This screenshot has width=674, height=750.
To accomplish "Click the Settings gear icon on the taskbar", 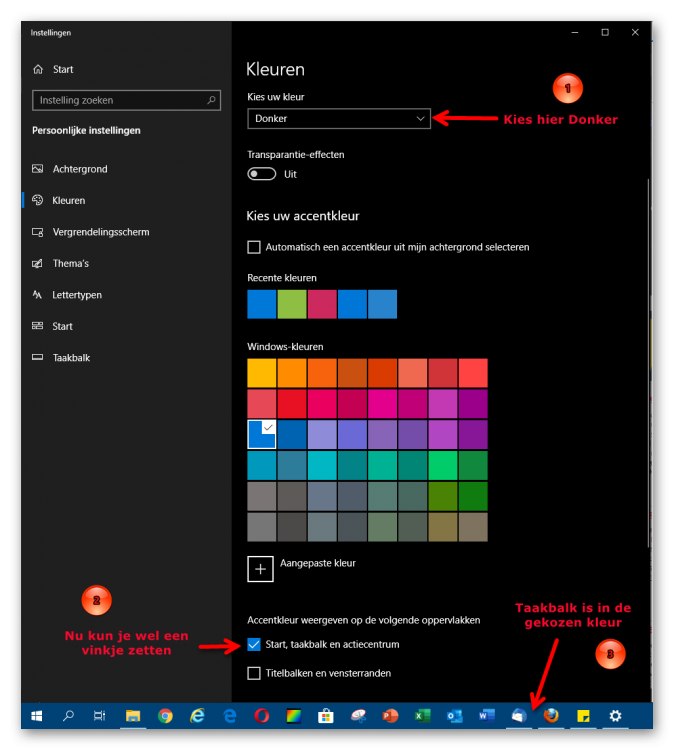I will click(x=615, y=716).
